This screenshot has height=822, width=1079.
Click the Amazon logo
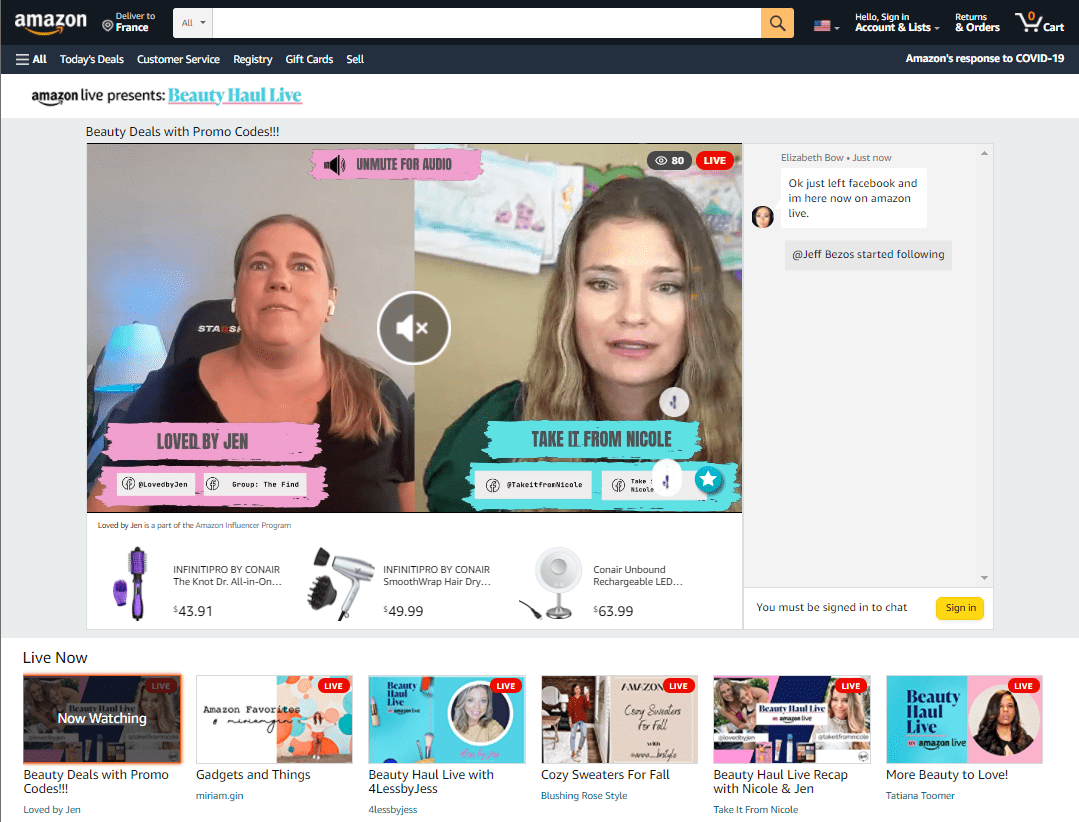coord(50,23)
